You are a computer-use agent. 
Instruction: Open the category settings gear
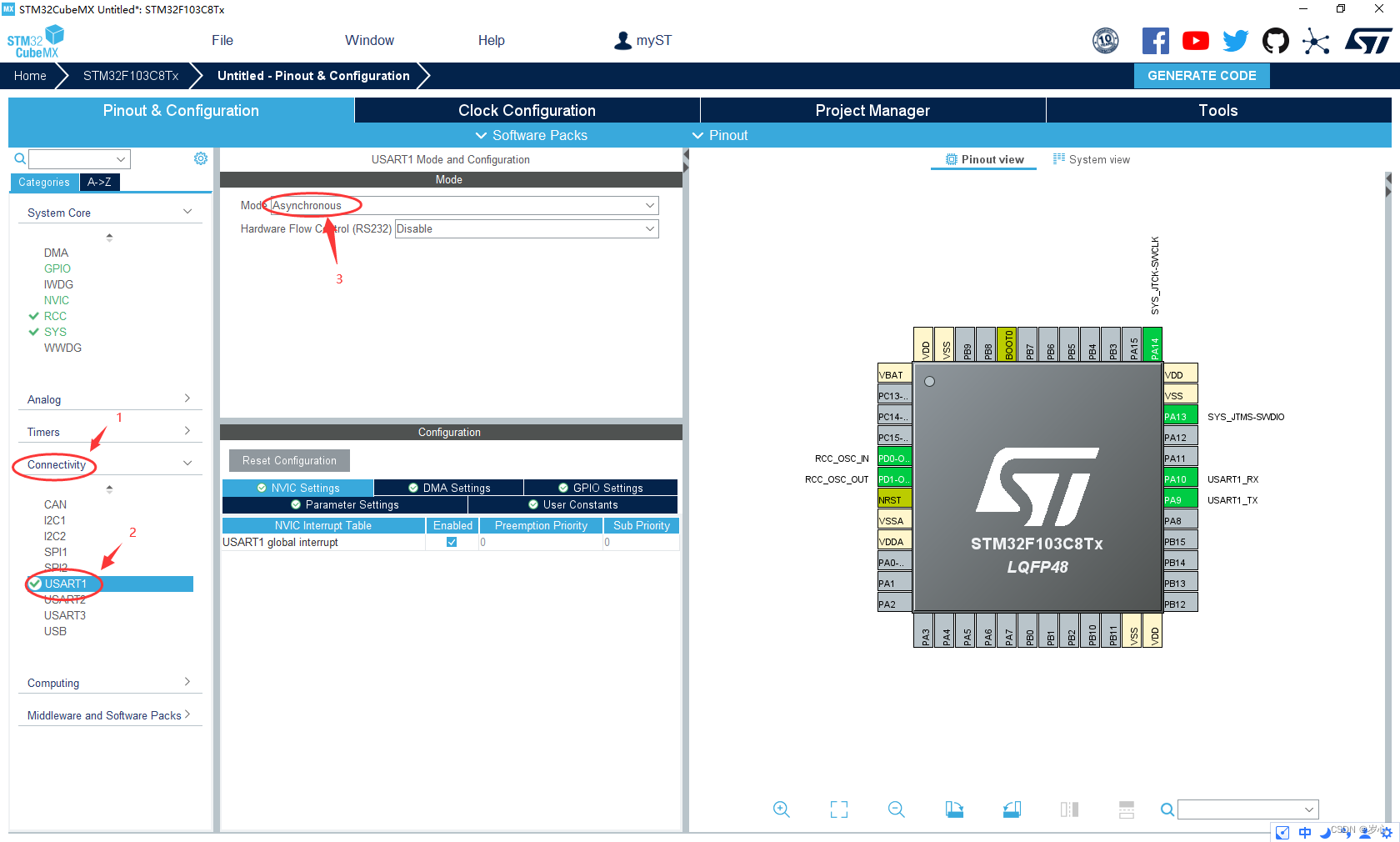tap(201, 158)
